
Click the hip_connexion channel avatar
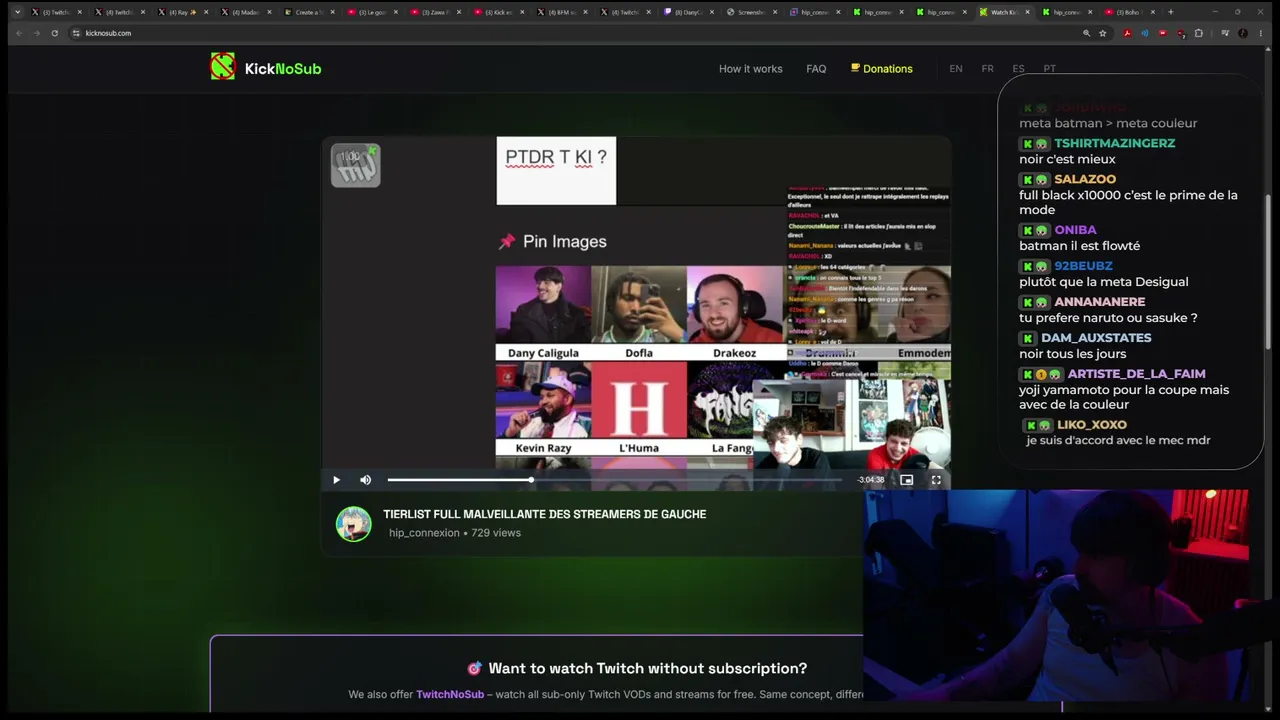pyautogui.click(x=353, y=524)
